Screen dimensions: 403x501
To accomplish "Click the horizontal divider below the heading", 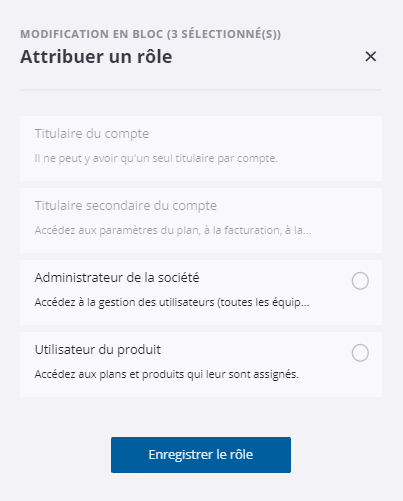I will 201,90.
